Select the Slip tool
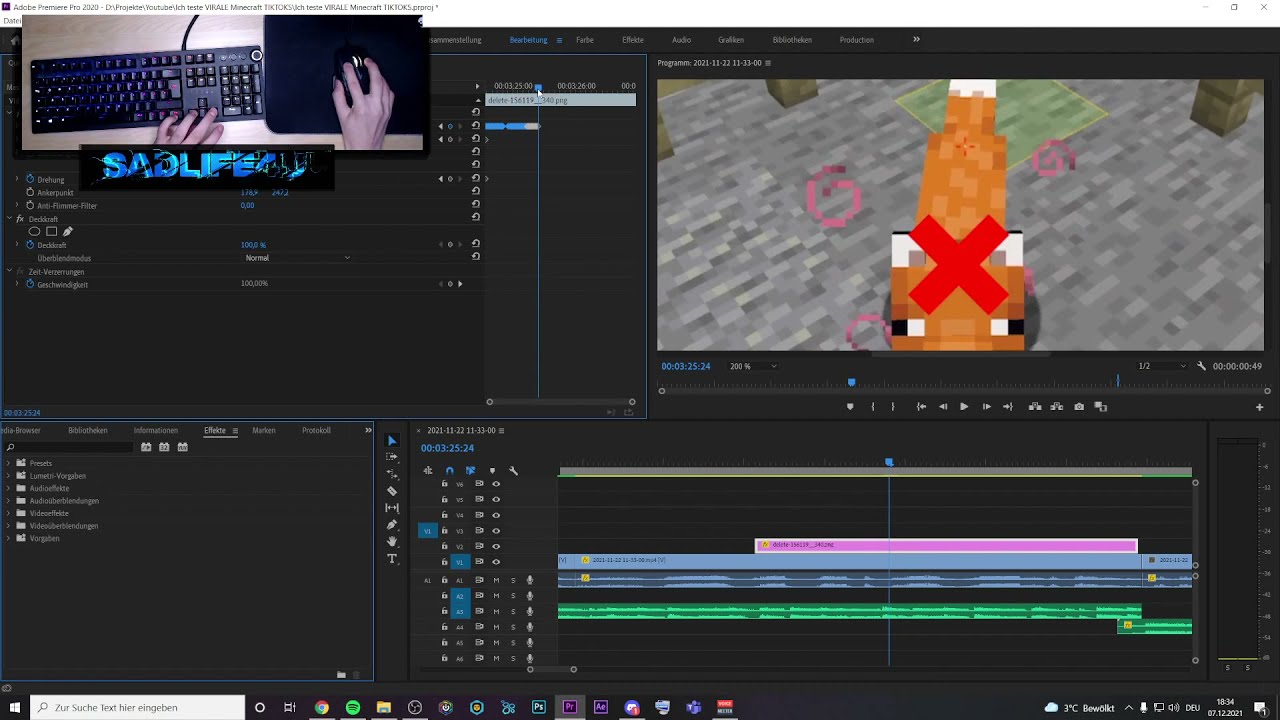Viewport: 1280px width, 720px height. coord(392,508)
